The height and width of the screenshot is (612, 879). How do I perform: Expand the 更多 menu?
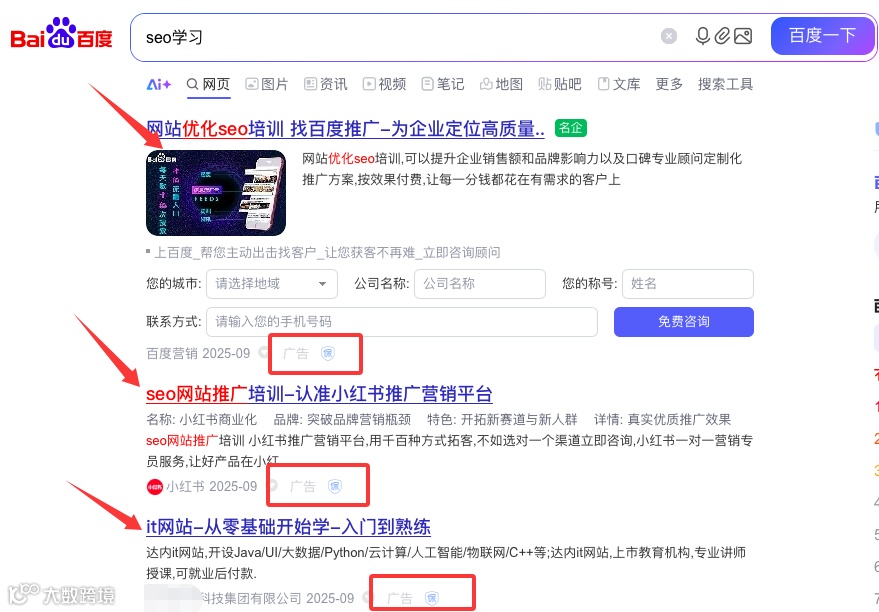click(x=669, y=85)
